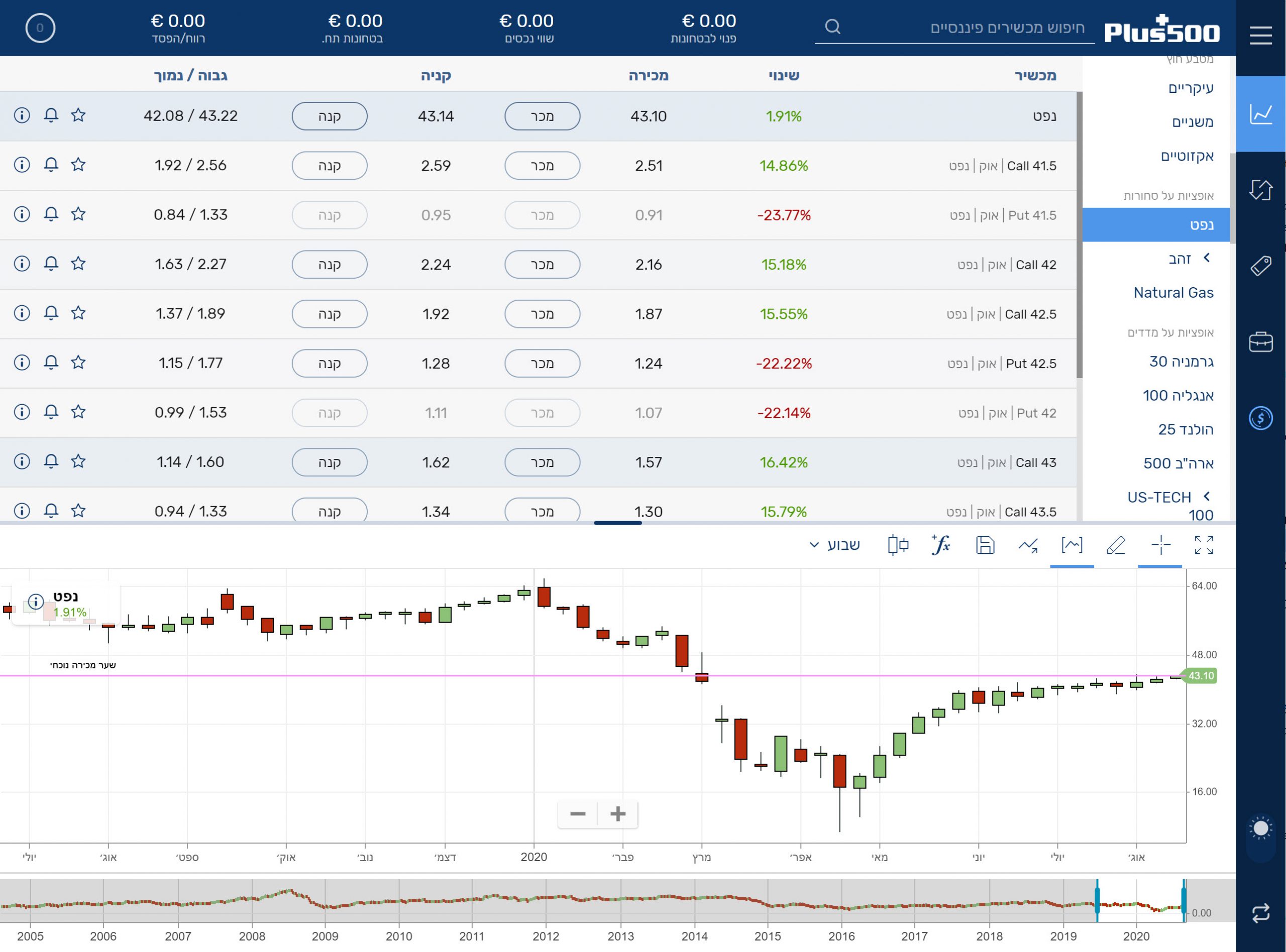
Task: Select משניים forex category
Action: [1192, 122]
